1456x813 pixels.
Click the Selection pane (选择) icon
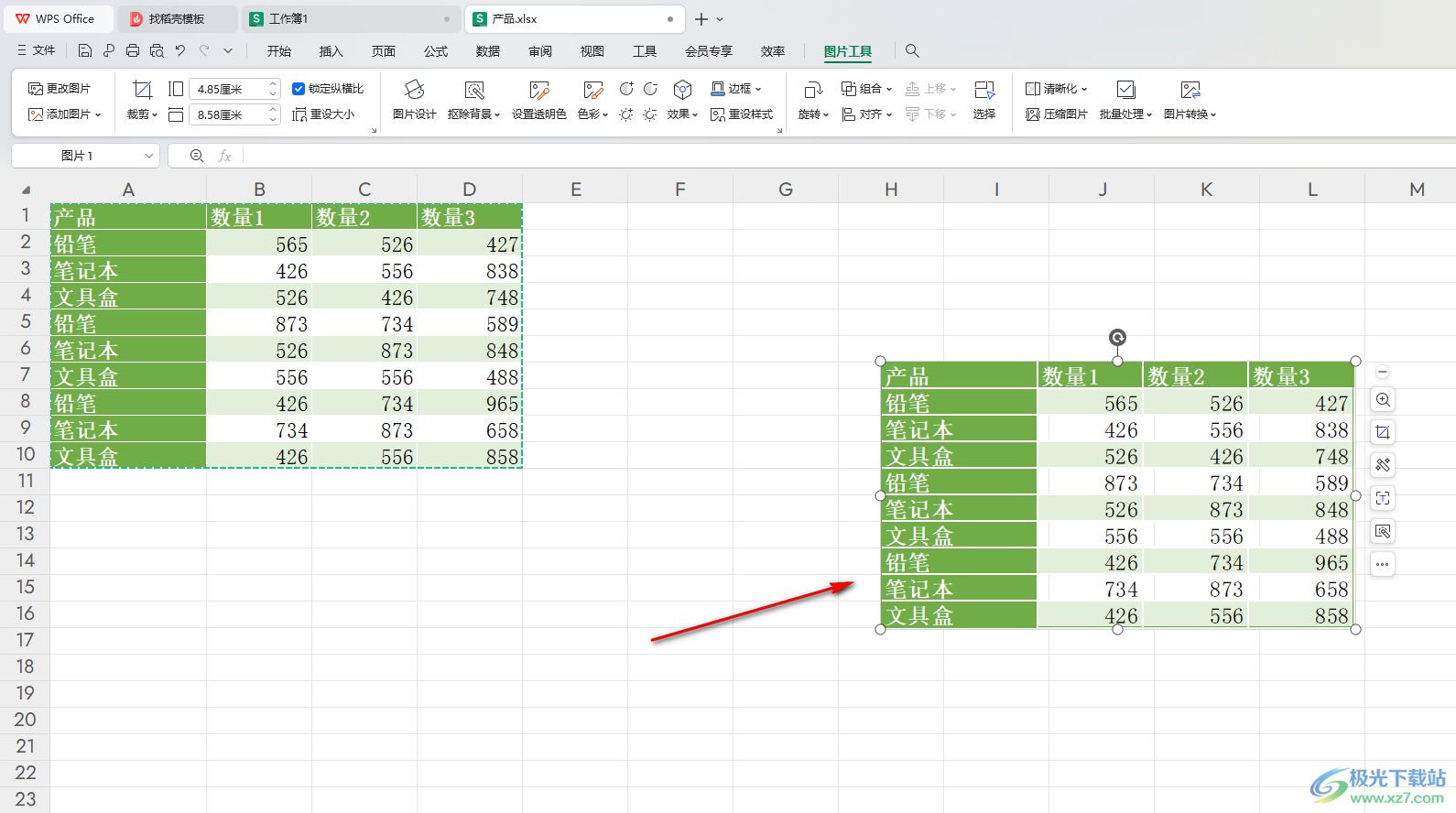click(x=984, y=90)
